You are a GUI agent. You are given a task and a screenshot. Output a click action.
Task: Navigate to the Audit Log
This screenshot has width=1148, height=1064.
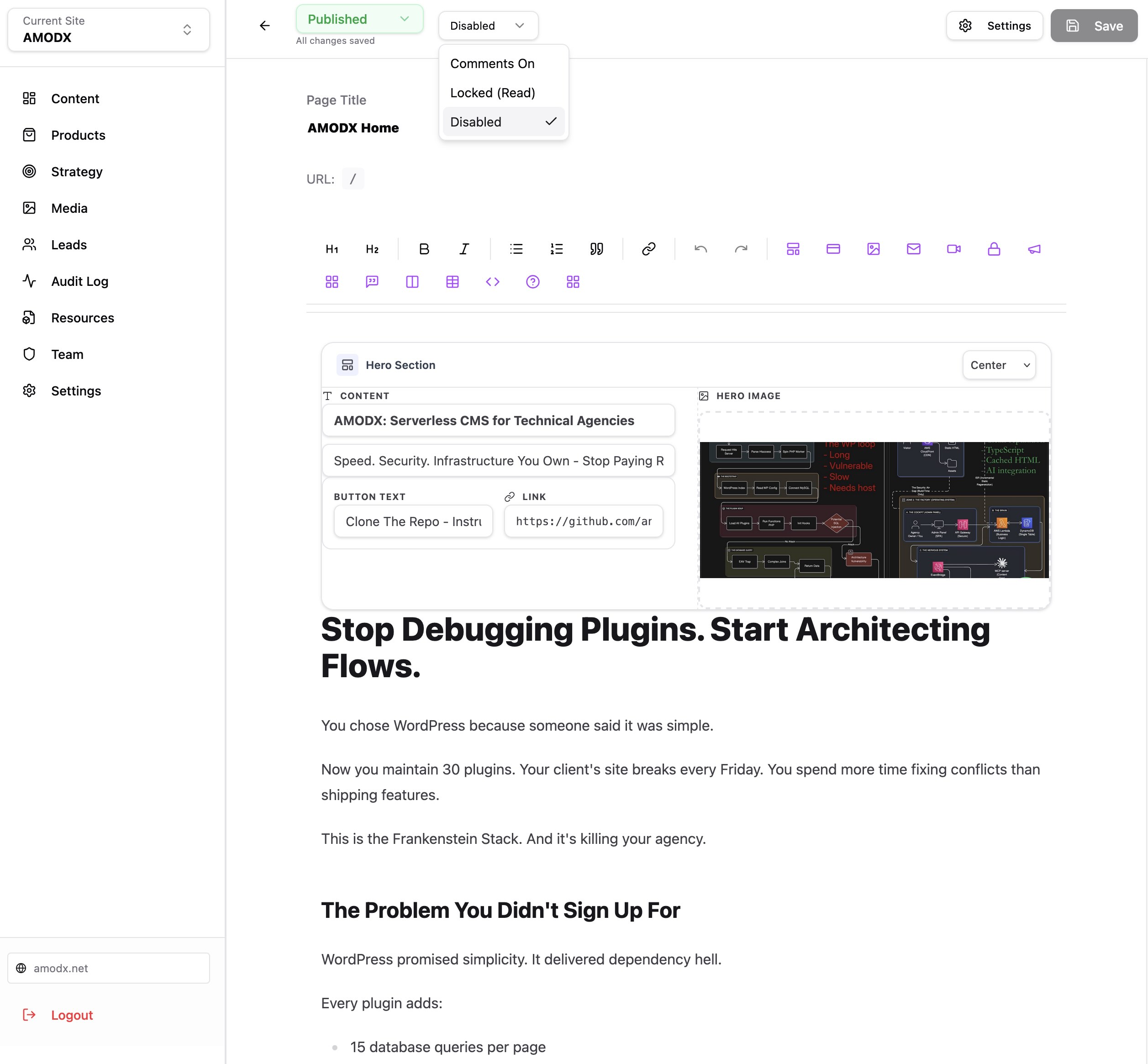pos(79,282)
